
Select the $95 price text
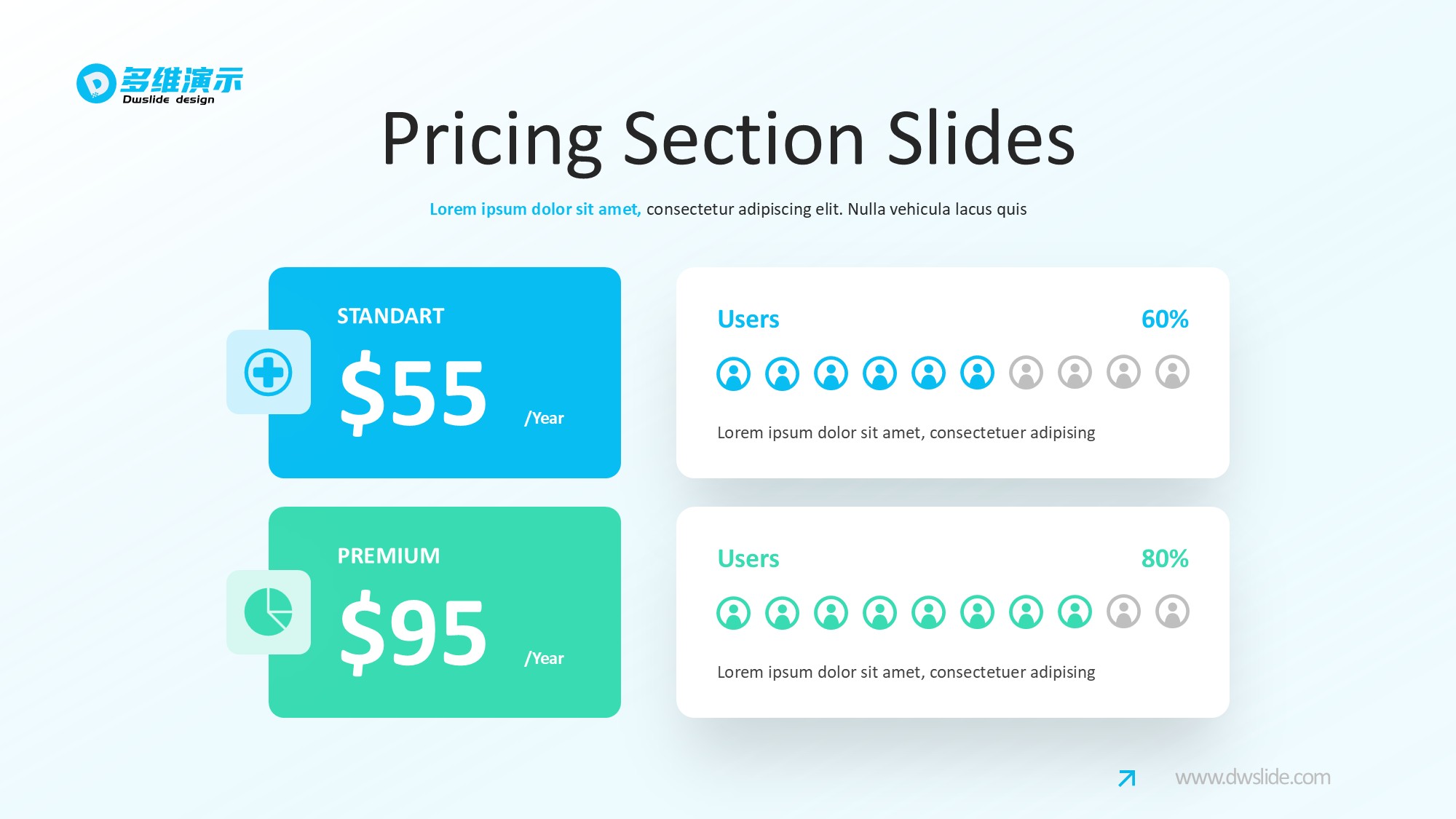tap(414, 632)
